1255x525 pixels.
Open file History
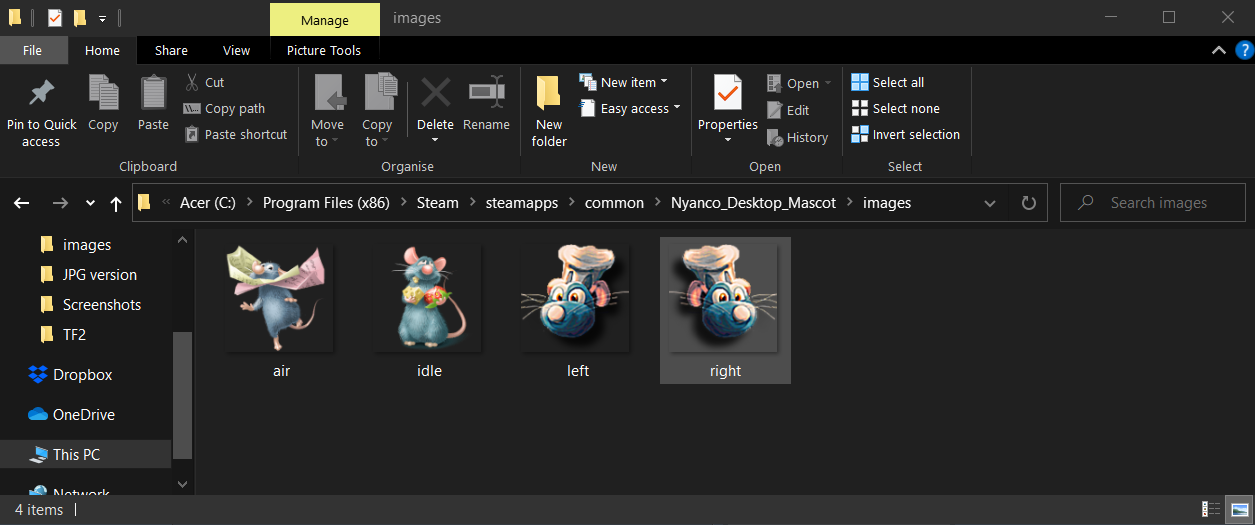[797, 137]
